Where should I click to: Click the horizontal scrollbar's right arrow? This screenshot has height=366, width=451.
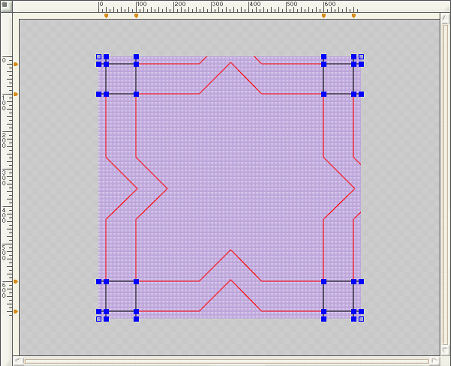pyautogui.click(x=434, y=360)
